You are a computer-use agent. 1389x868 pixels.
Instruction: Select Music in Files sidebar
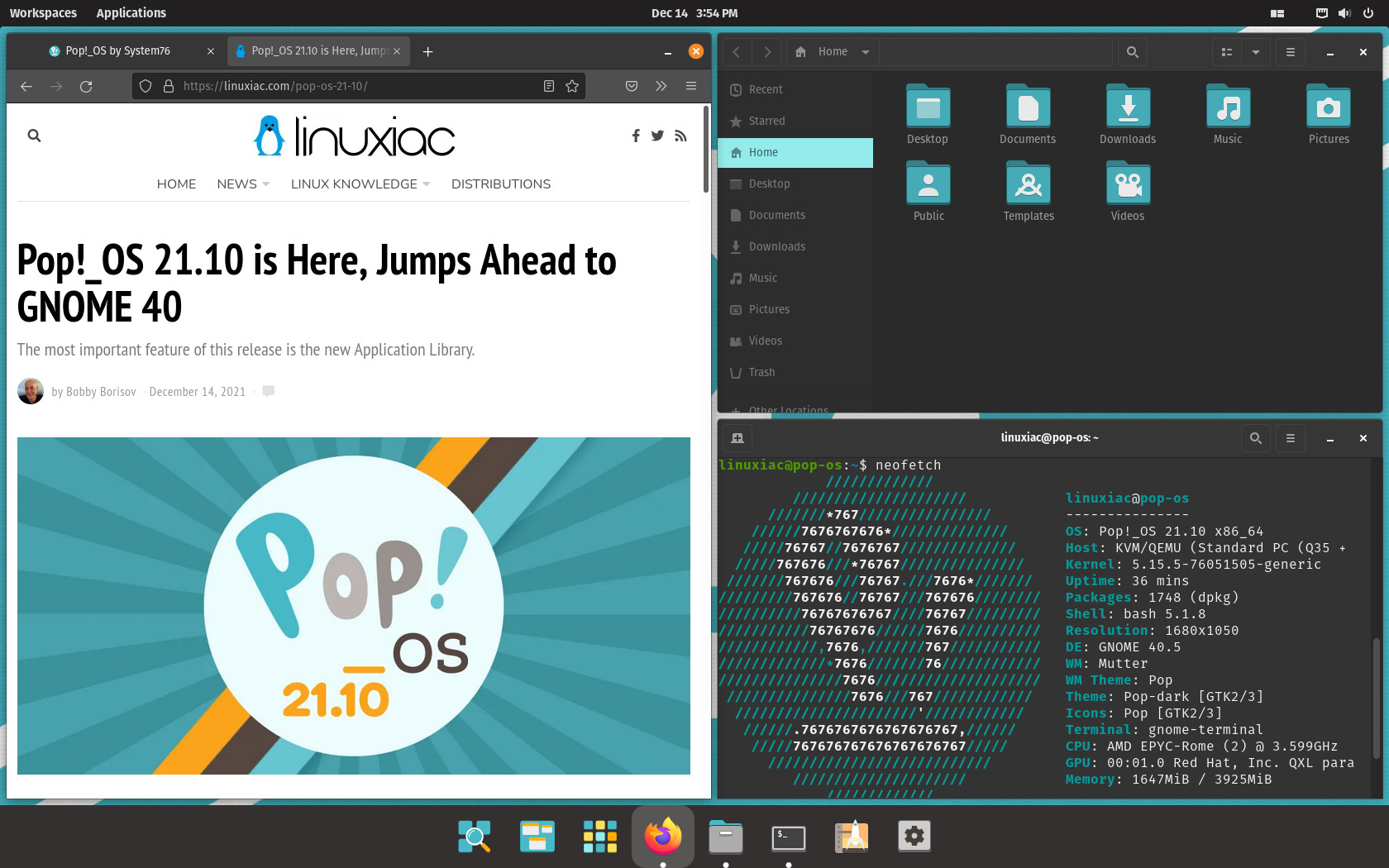[x=795, y=278]
